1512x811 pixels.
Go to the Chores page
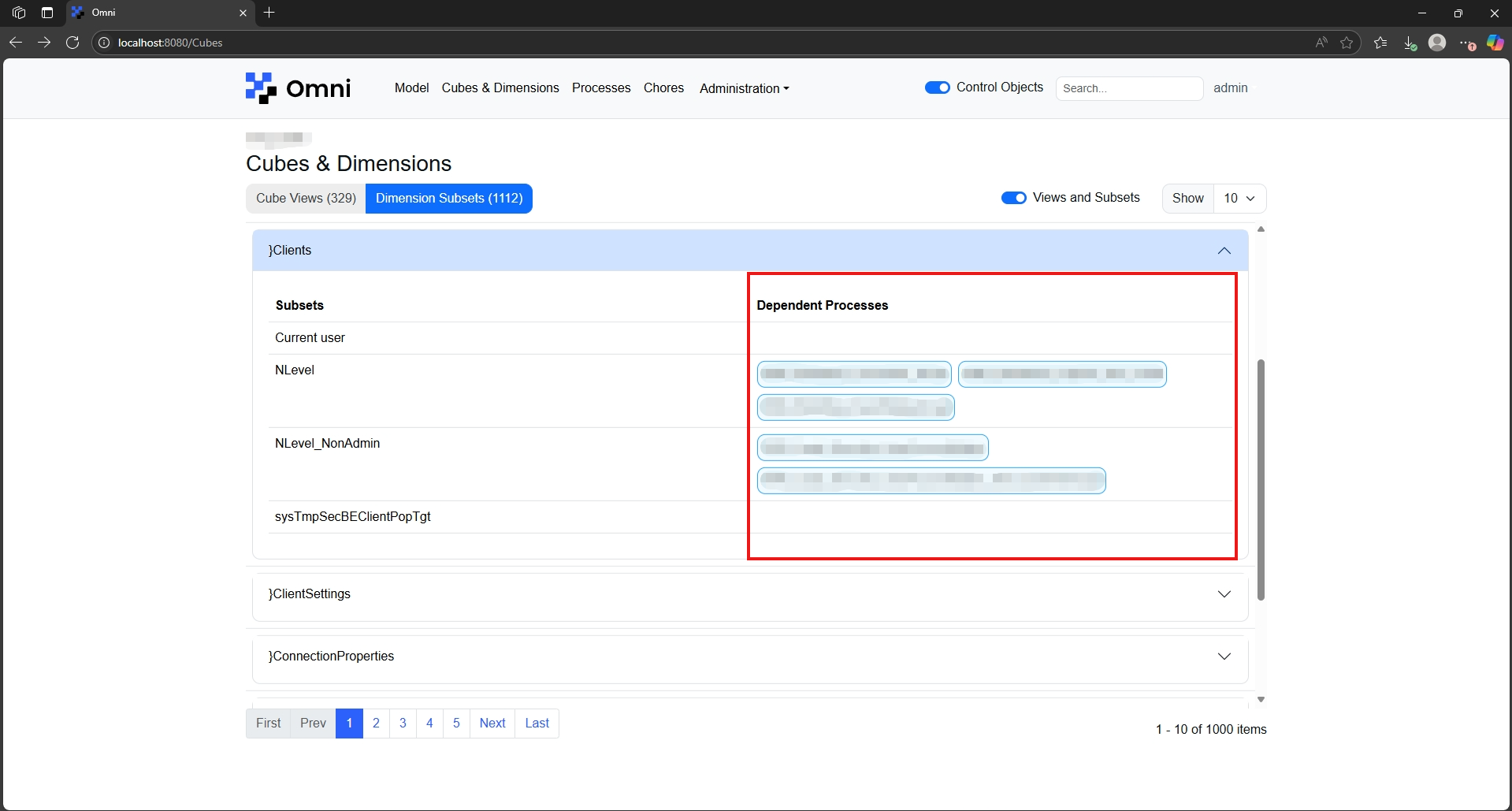click(x=663, y=88)
